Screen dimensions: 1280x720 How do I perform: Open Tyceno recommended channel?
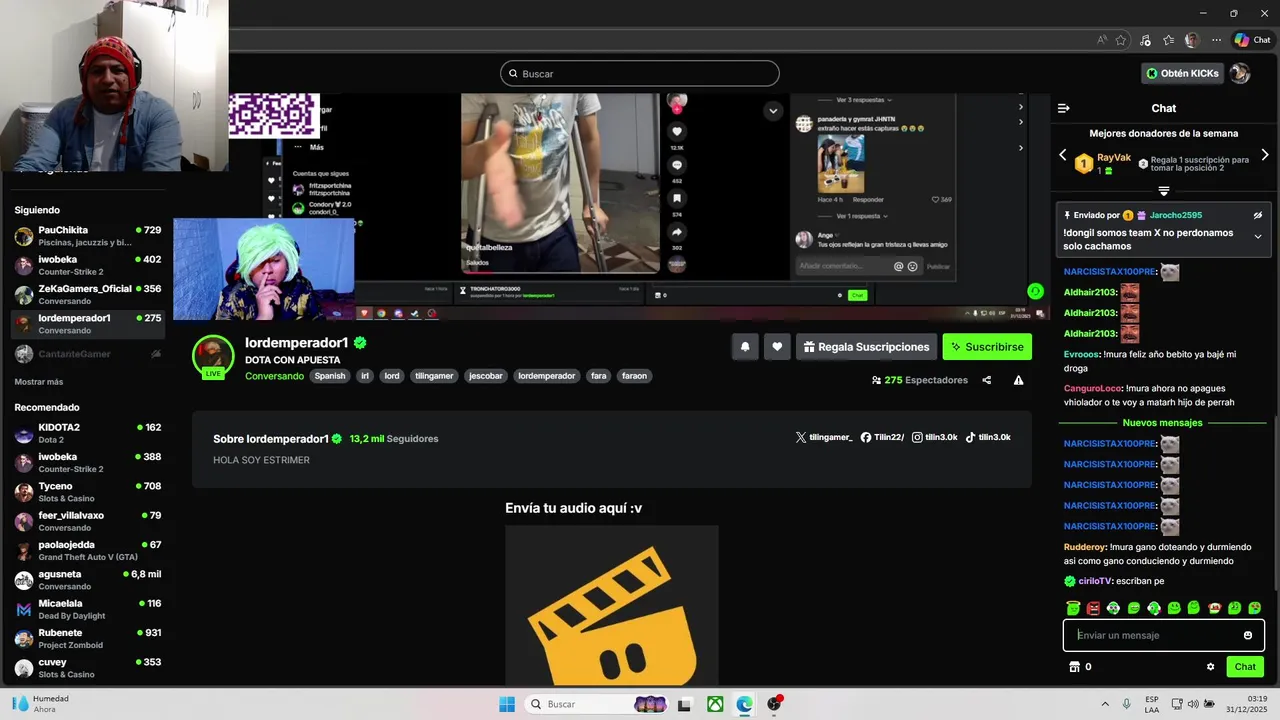point(88,492)
